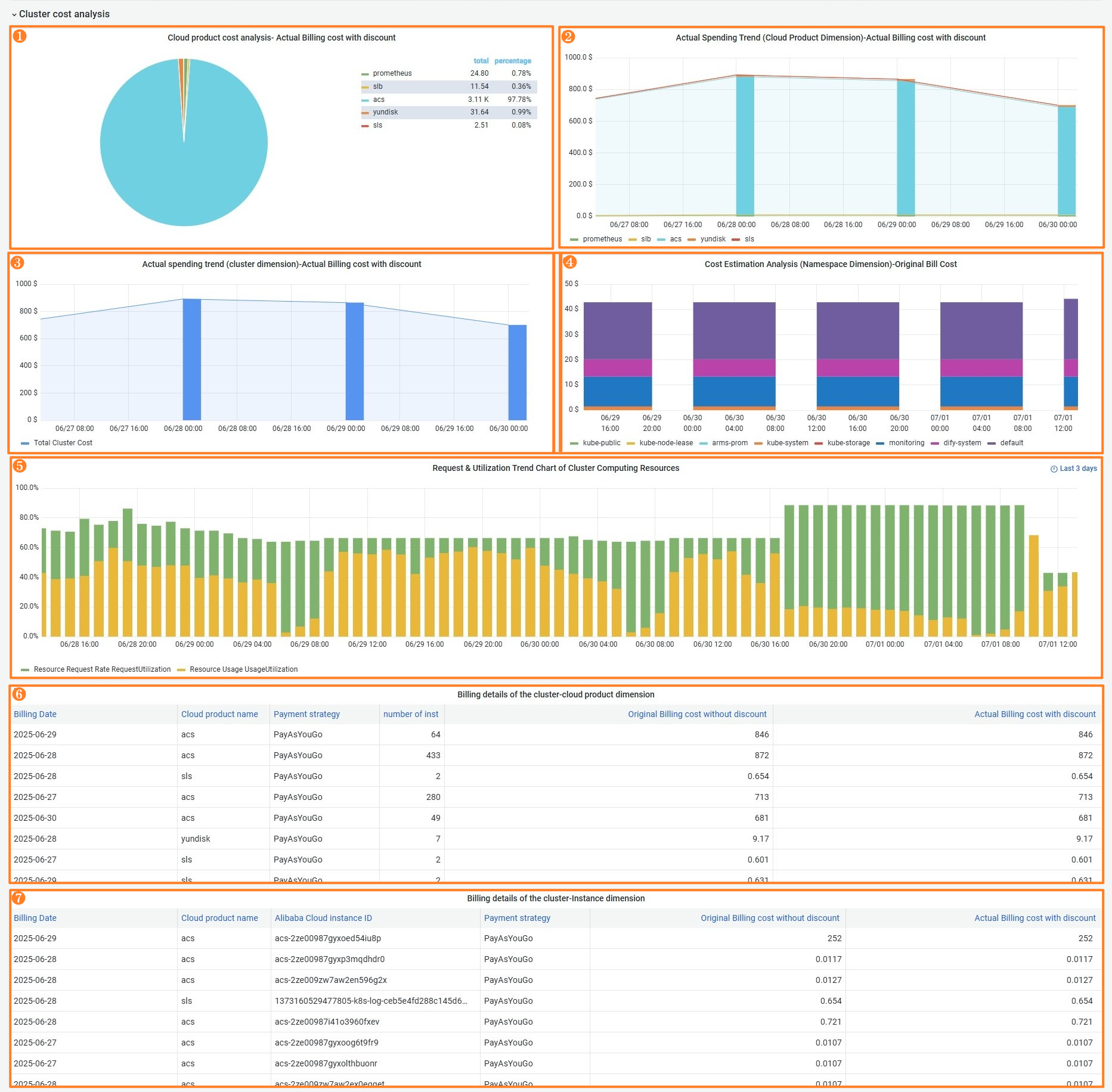Image resolution: width=1112 pixels, height=1092 pixels.
Task: Toggle yundisk series in pie chart legend
Action: click(x=385, y=112)
